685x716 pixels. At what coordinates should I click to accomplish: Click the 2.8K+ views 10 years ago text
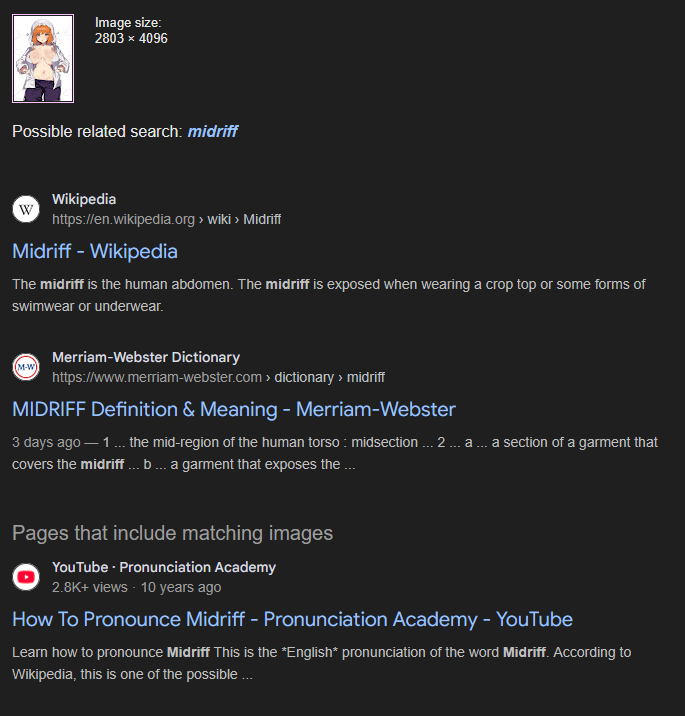(137, 587)
